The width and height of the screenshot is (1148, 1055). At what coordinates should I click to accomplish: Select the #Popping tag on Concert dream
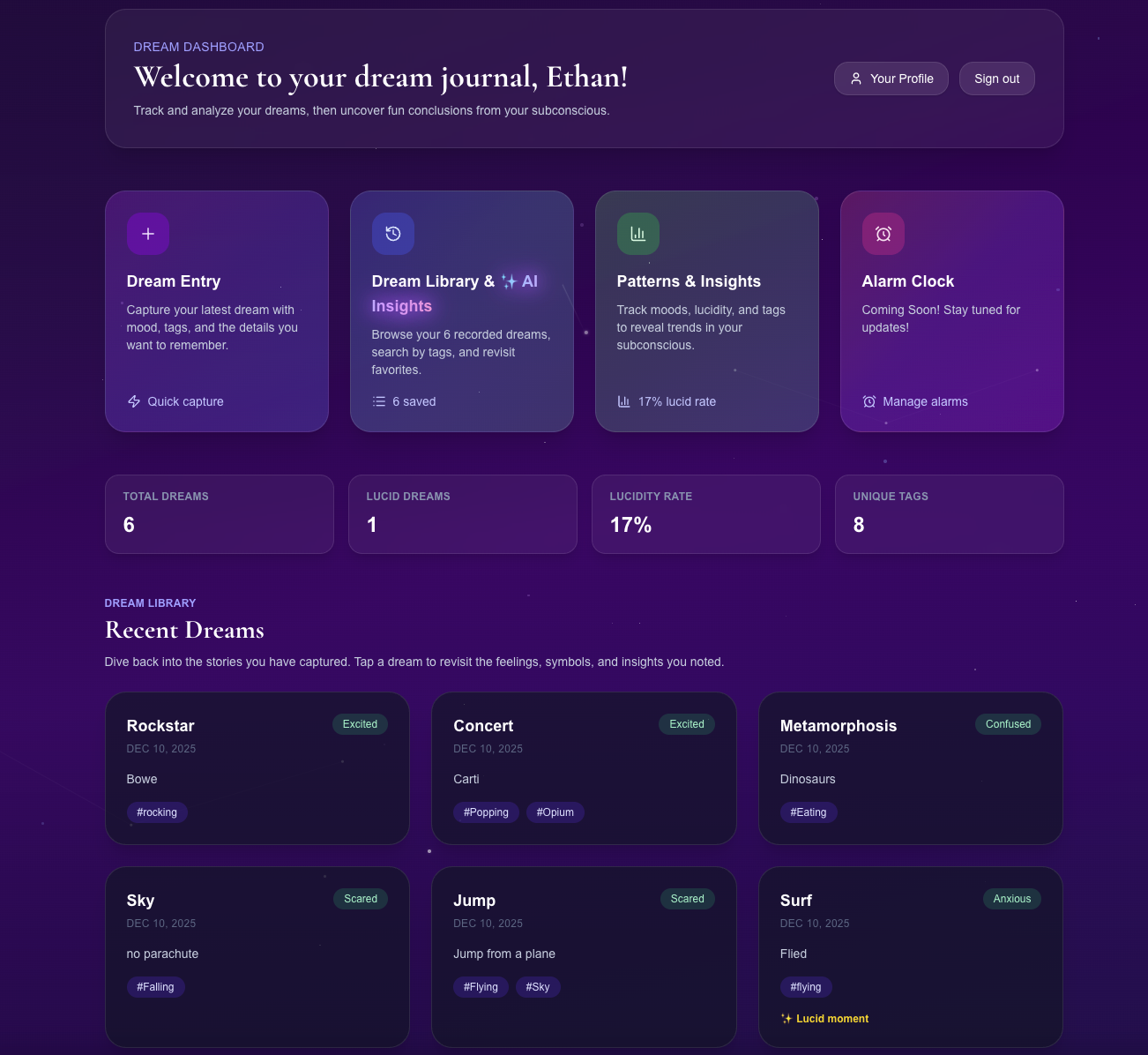point(486,812)
